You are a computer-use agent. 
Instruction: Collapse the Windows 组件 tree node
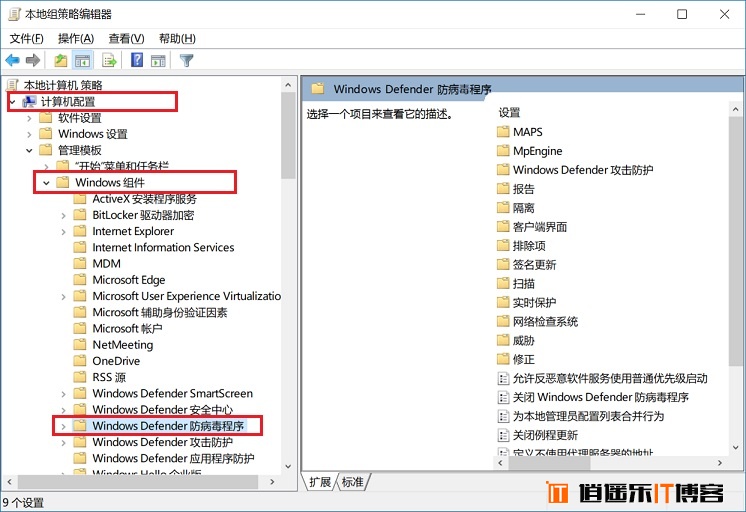[x=46, y=183]
